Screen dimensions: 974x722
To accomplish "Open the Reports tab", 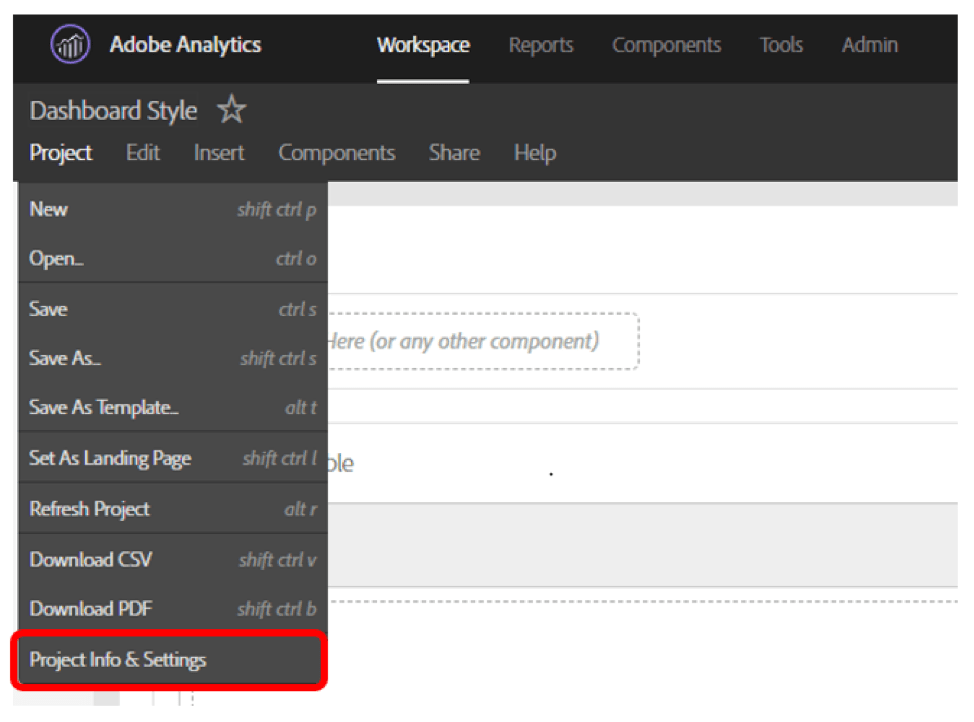I will point(540,45).
